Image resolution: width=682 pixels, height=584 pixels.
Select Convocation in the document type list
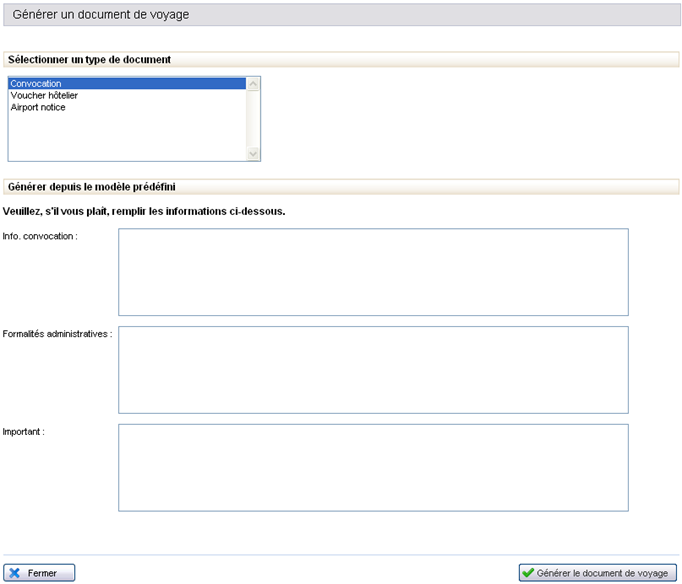pos(36,84)
